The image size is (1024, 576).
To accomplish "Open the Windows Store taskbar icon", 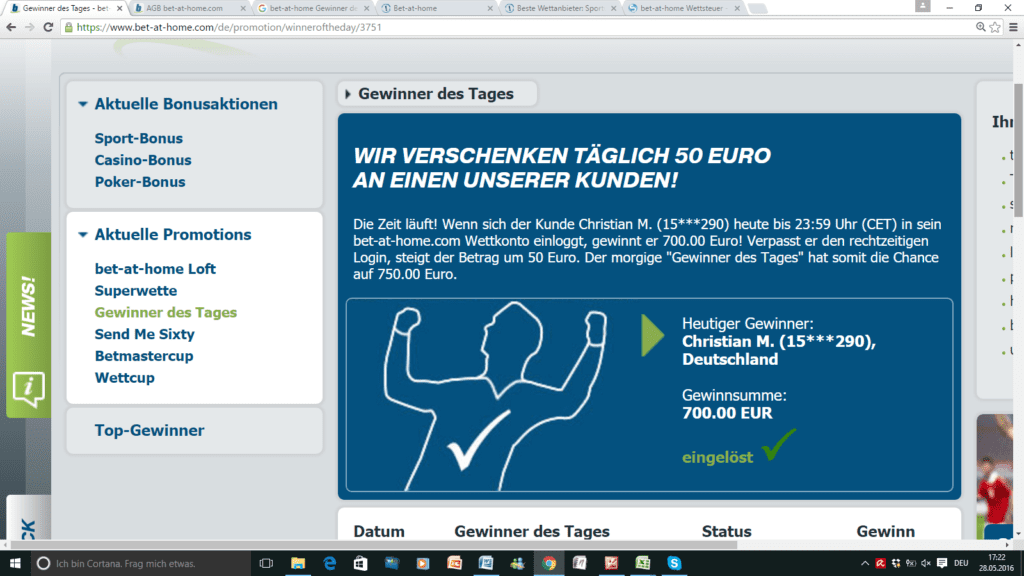I will [360, 563].
